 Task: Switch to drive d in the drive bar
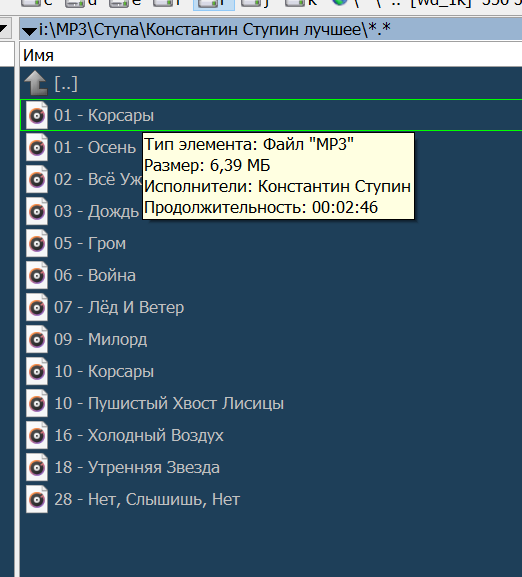click(x=81, y=3)
